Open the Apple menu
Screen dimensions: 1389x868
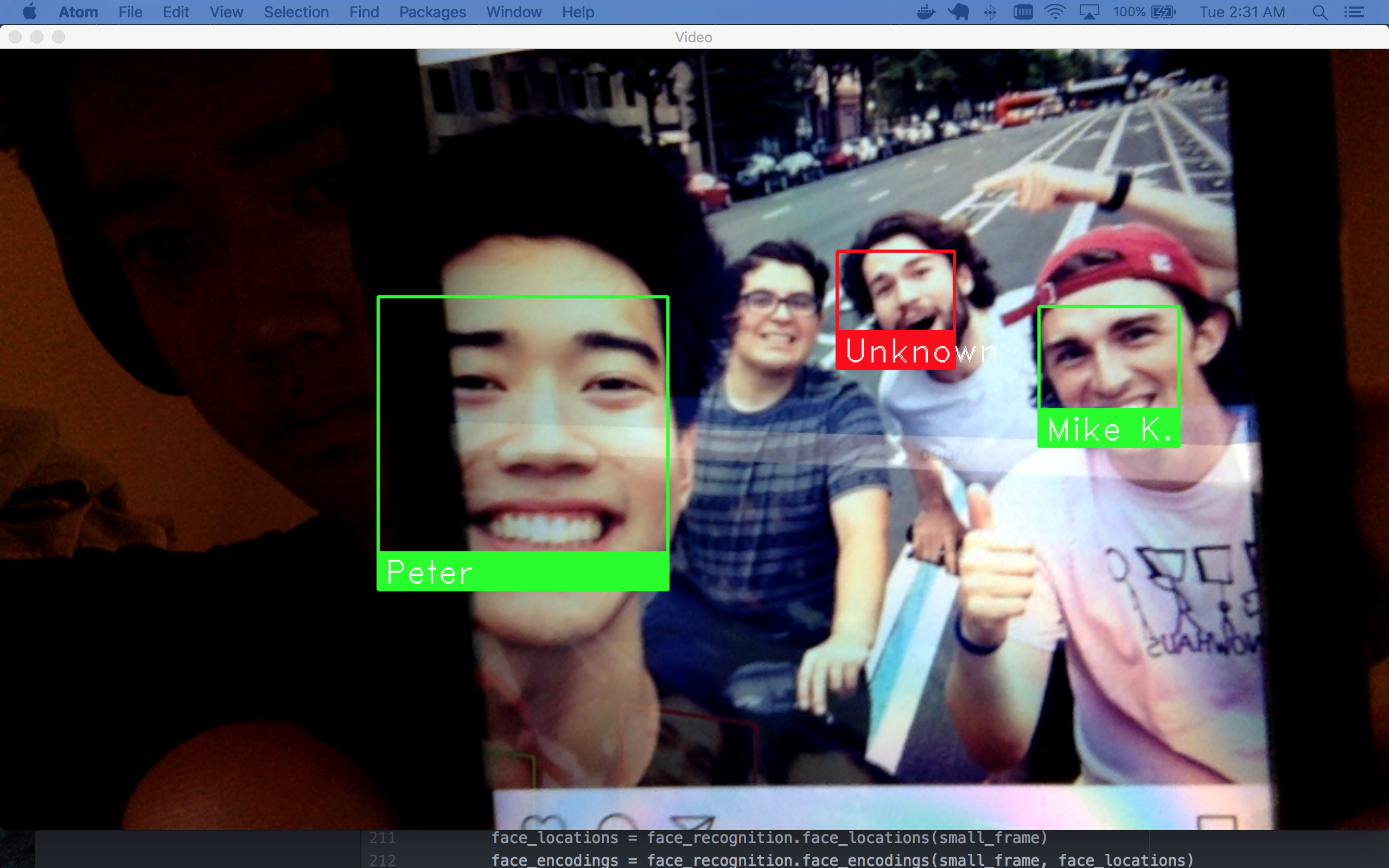pos(29,12)
